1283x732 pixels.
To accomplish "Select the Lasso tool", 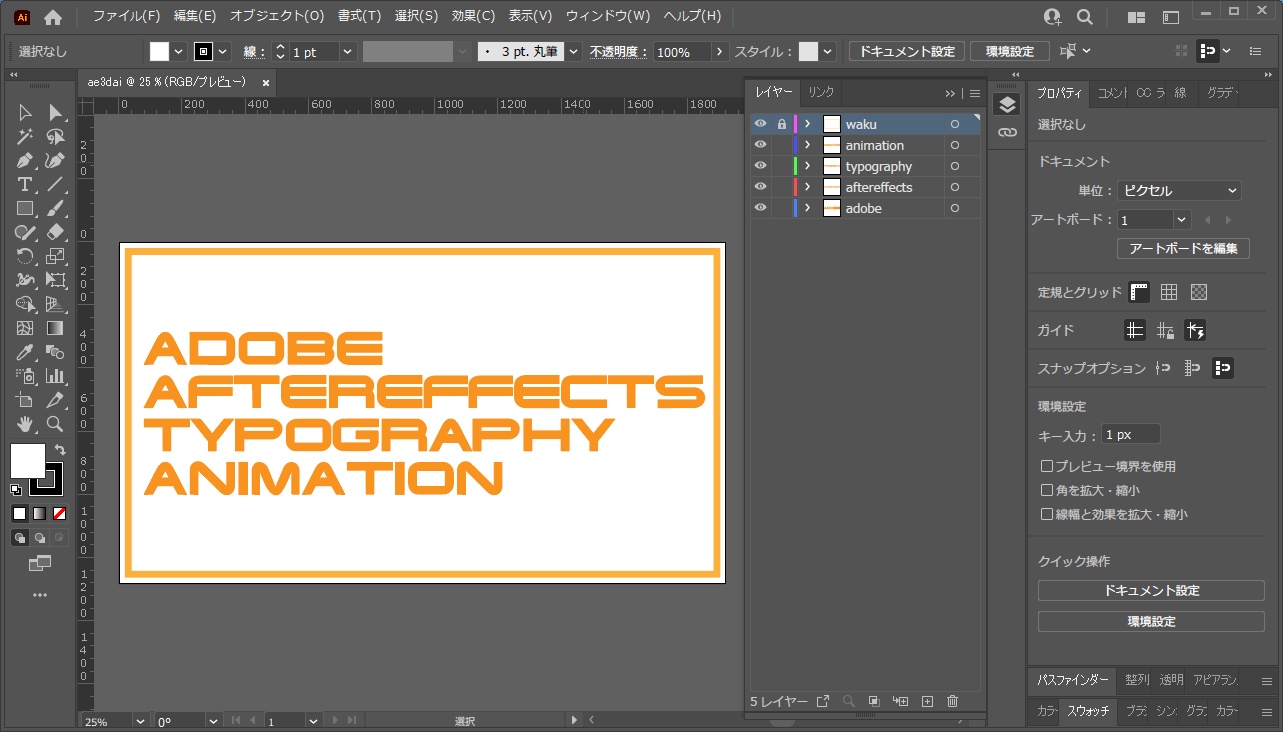I will pyautogui.click(x=56, y=137).
